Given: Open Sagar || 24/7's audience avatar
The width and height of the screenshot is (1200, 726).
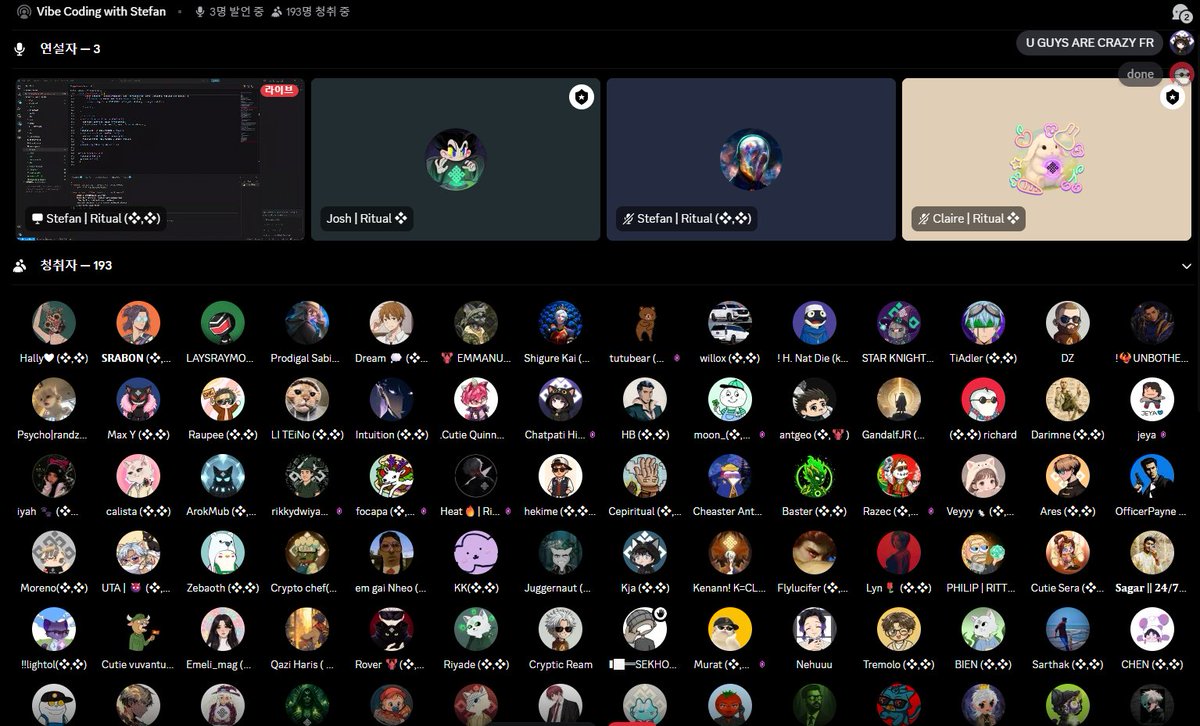Looking at the screenshot, I should (1152, 553).
